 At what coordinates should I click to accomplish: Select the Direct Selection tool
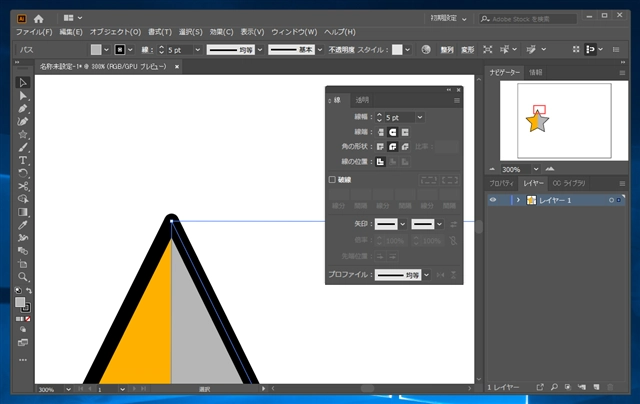tap(23, 96)
